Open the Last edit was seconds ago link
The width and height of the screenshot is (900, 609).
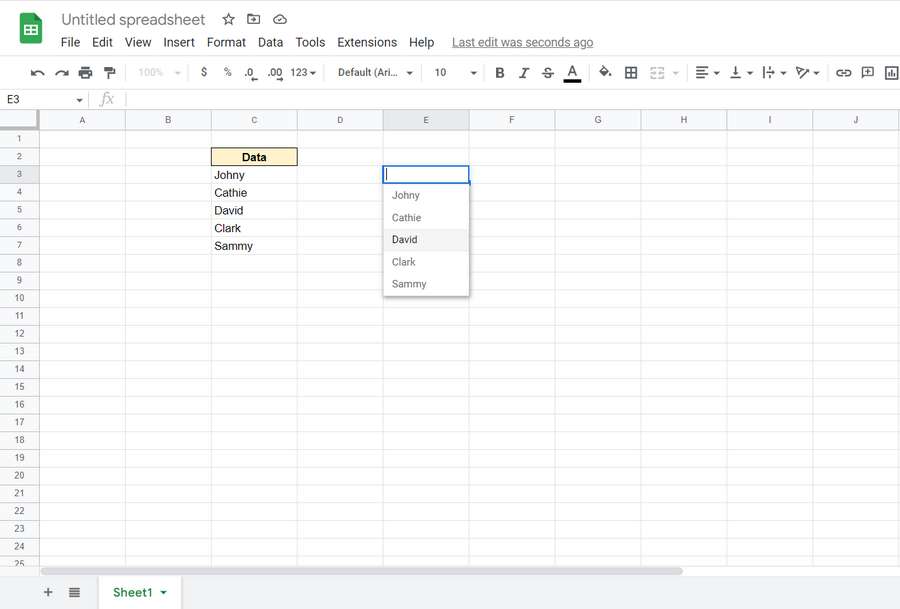tap(522, 42)
